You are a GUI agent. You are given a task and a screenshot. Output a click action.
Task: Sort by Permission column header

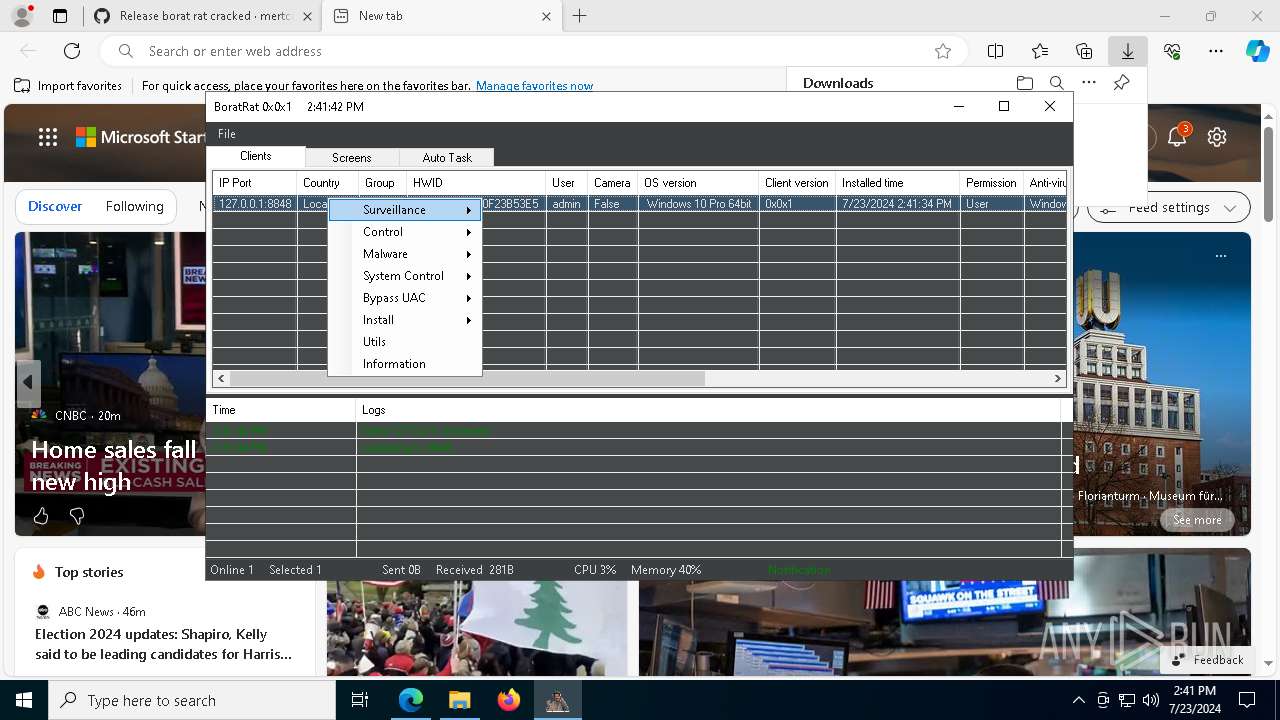991,183
